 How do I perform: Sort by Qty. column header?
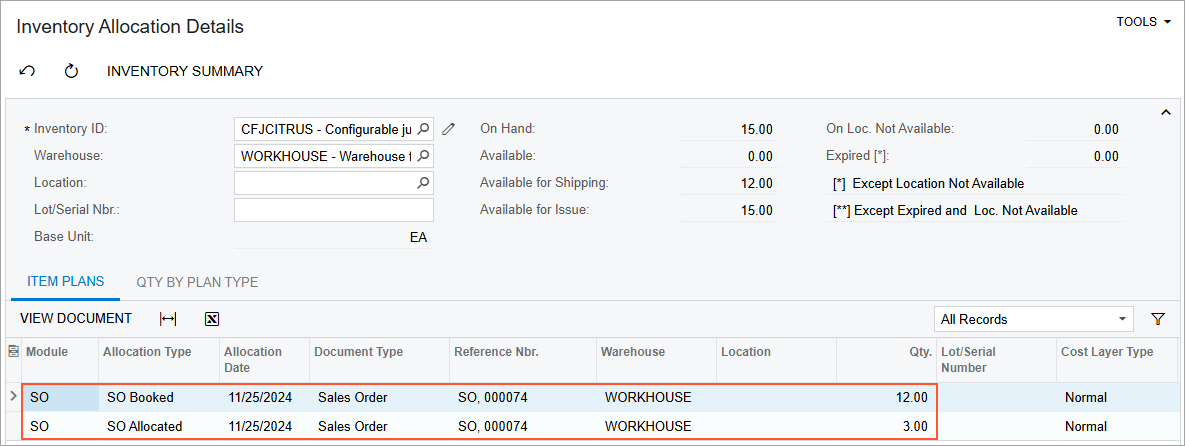coord(886,359)
